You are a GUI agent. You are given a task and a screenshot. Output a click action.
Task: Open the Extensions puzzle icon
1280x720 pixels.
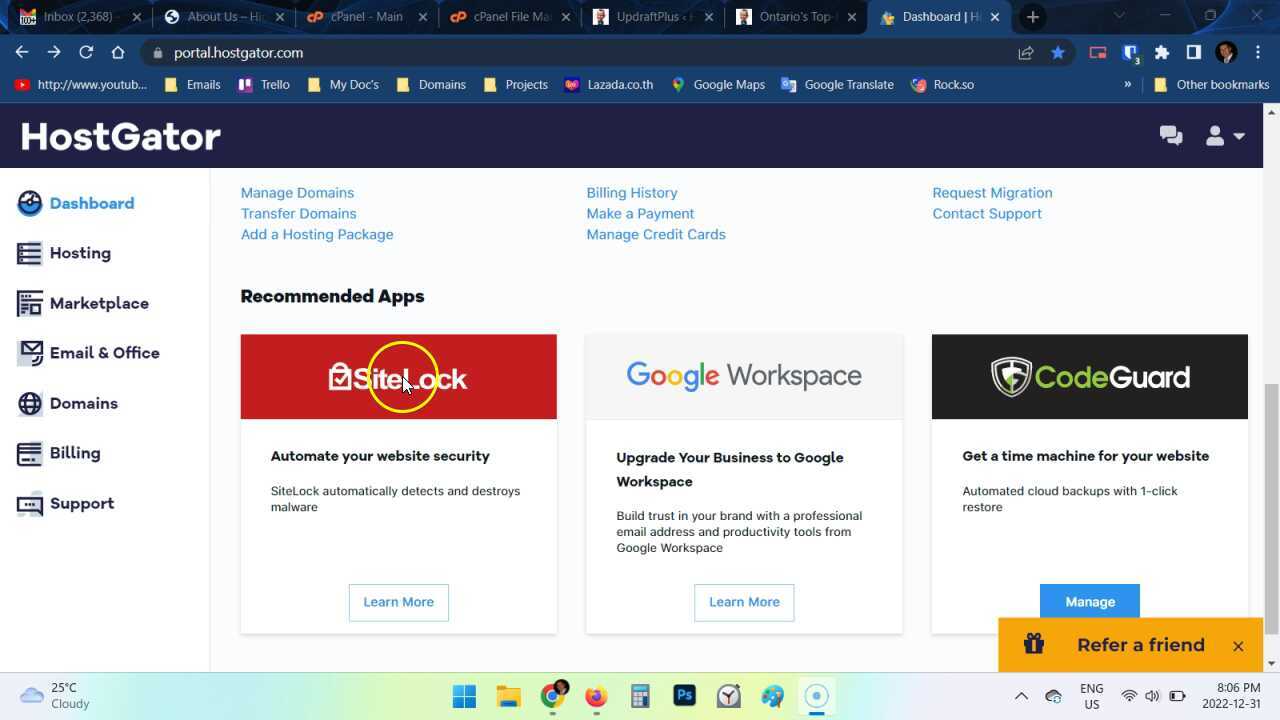tap(1162, 53)
